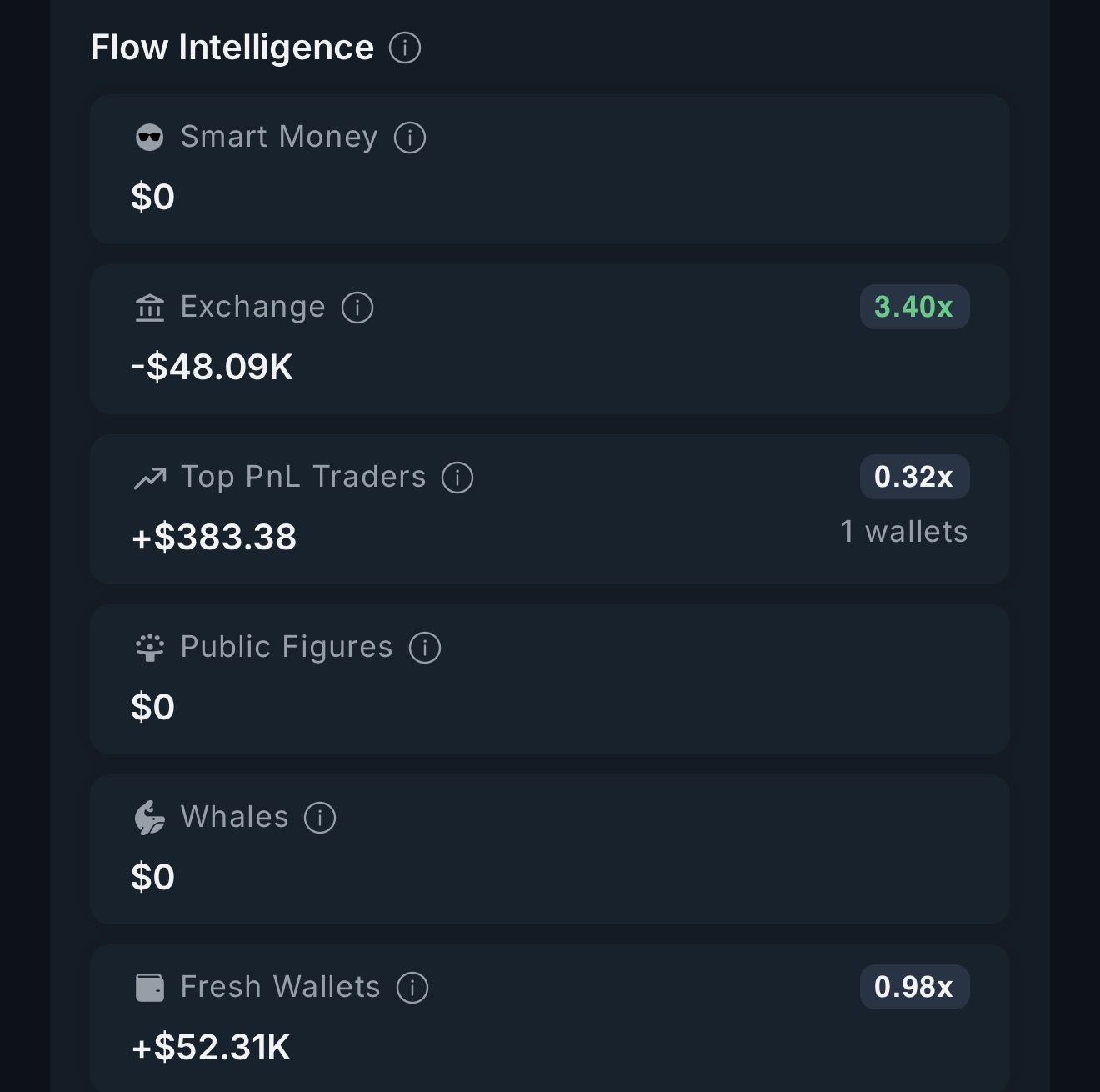Screen dimensions: 1100x1092
Task: Click the 0.32x Top PnL Traders badge
Action: (x=914, y=477)
